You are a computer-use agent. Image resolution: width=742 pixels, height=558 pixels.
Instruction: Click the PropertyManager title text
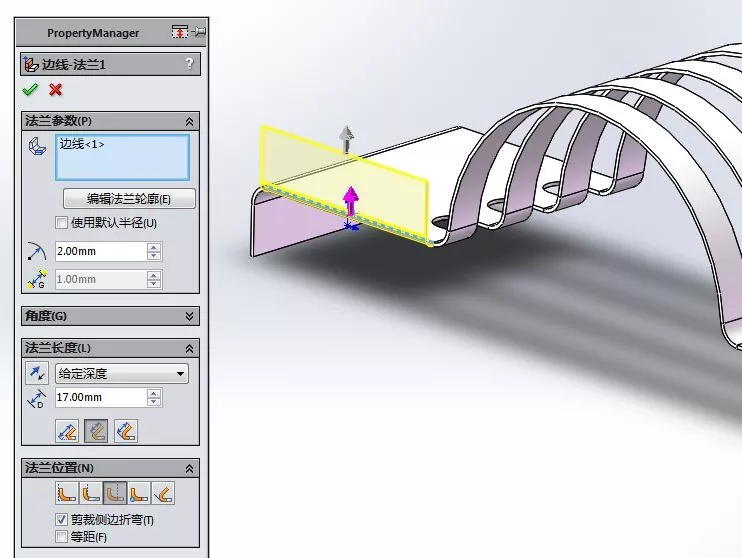[93, 33]
